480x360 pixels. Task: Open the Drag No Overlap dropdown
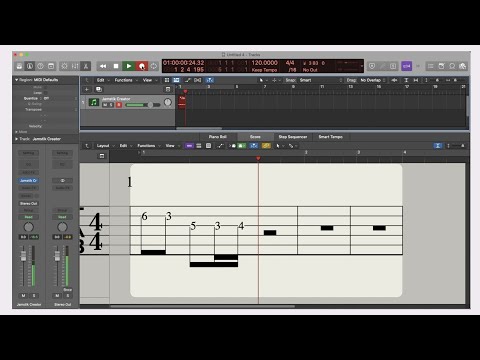(x=373, y=80)
